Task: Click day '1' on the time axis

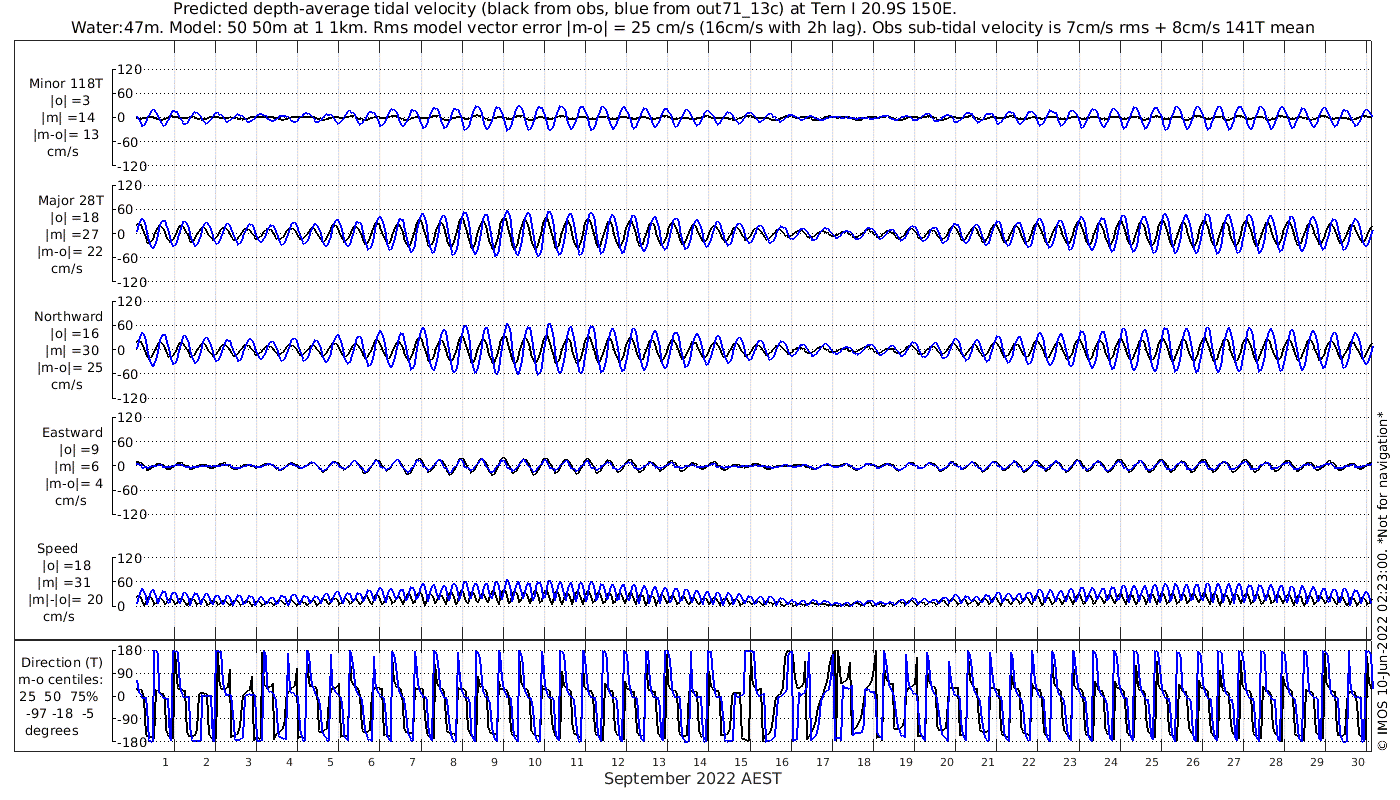Action: pos(165,762)
